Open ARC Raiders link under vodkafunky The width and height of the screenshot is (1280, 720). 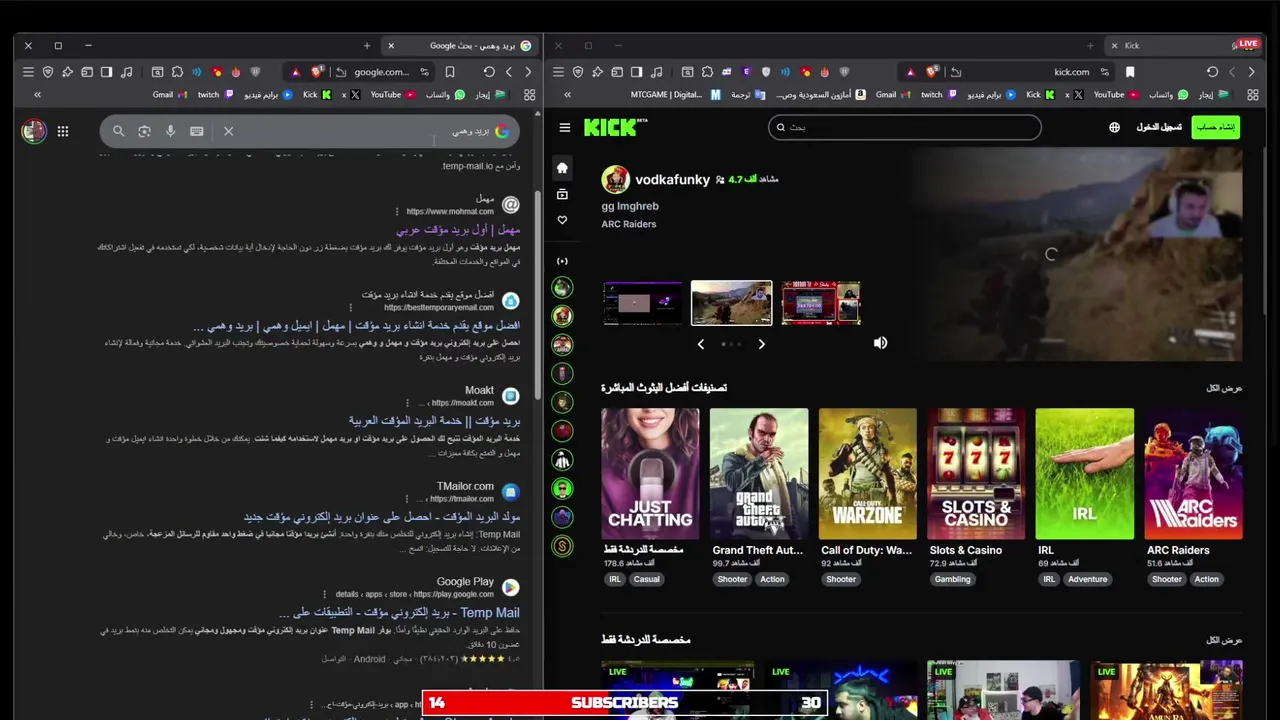[629, 224]
